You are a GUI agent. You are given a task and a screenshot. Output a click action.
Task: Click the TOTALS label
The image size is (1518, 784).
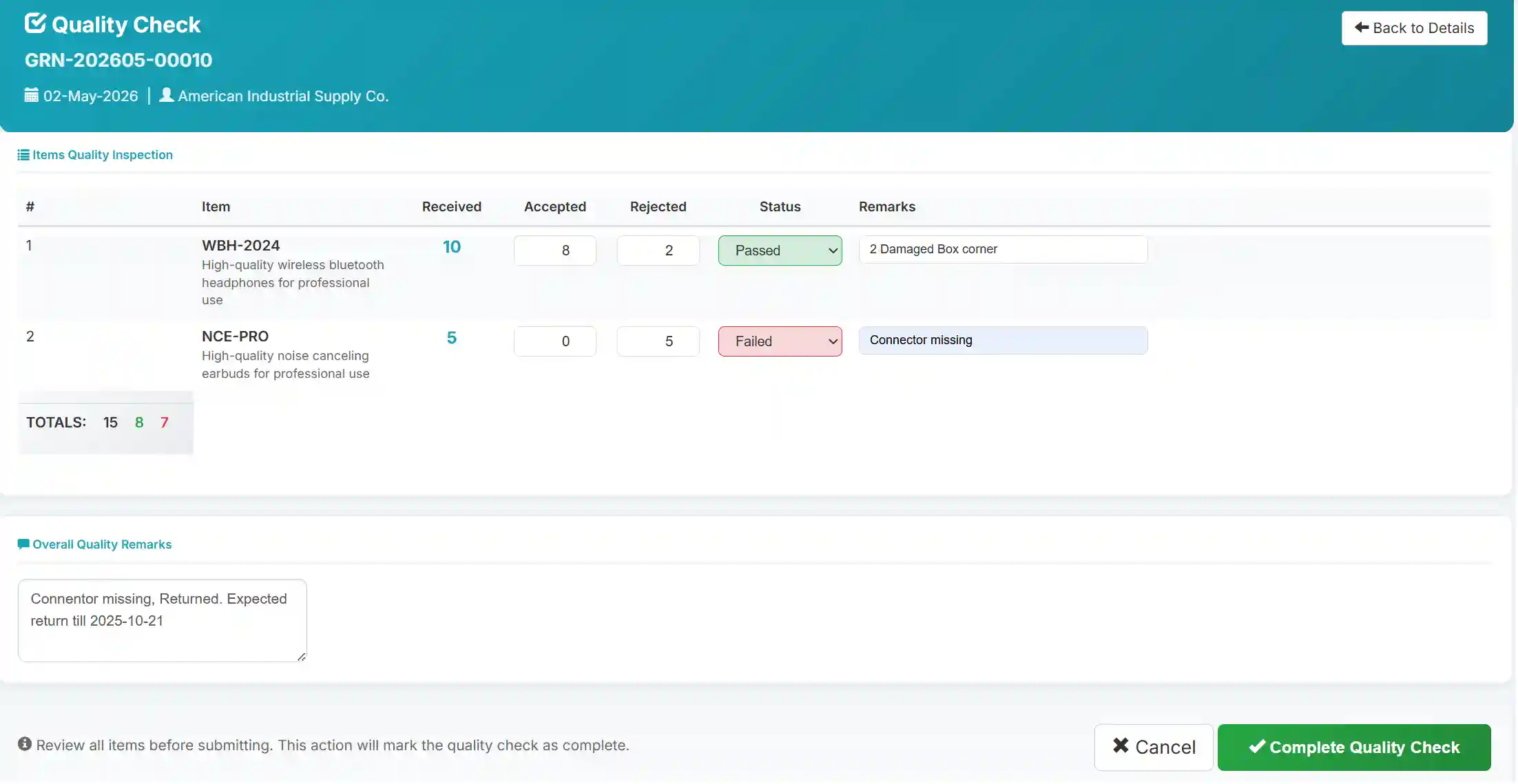56,423
